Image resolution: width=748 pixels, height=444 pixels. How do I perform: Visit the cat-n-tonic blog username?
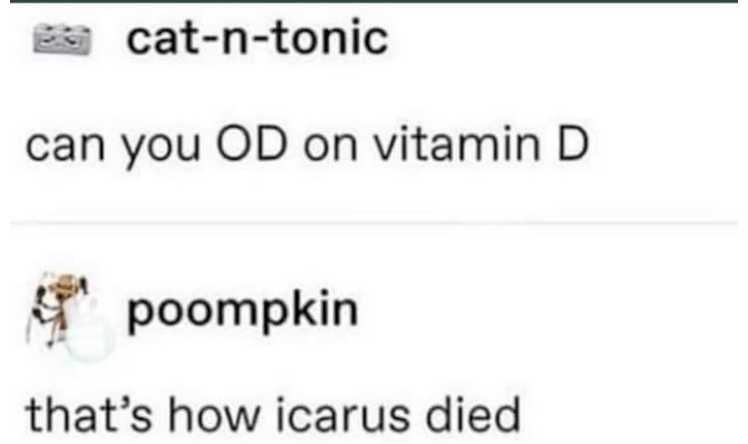click(x=257, y=39)
